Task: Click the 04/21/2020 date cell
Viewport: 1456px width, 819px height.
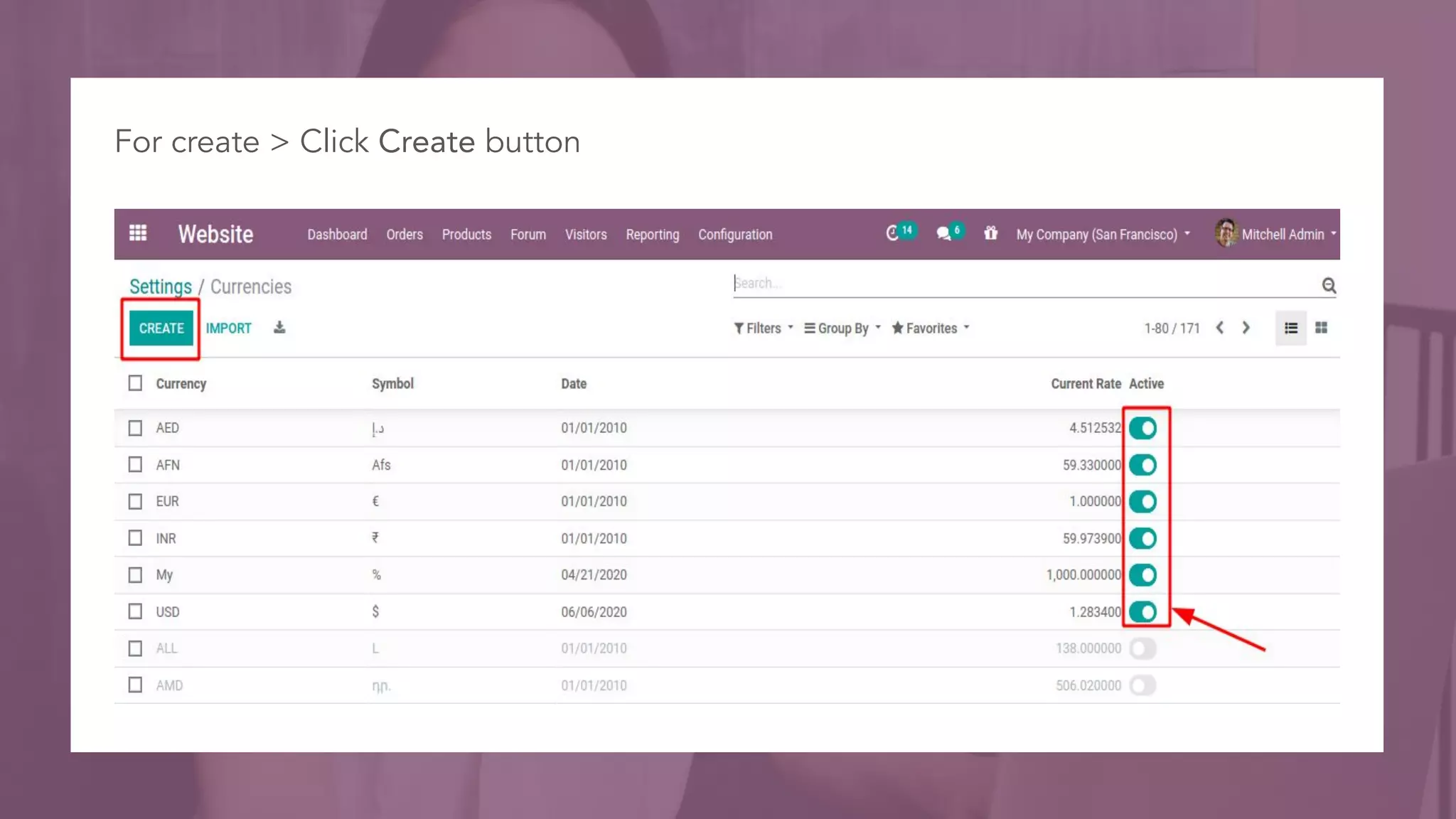Action: (594, 575)
